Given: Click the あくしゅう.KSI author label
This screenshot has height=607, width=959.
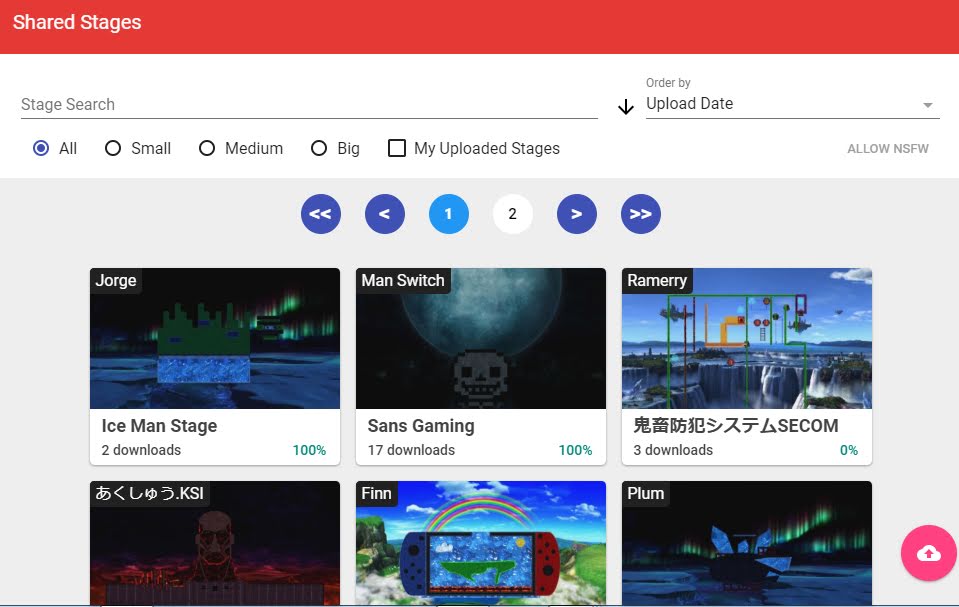Looking at the screenshot, I should click(149, 493).
